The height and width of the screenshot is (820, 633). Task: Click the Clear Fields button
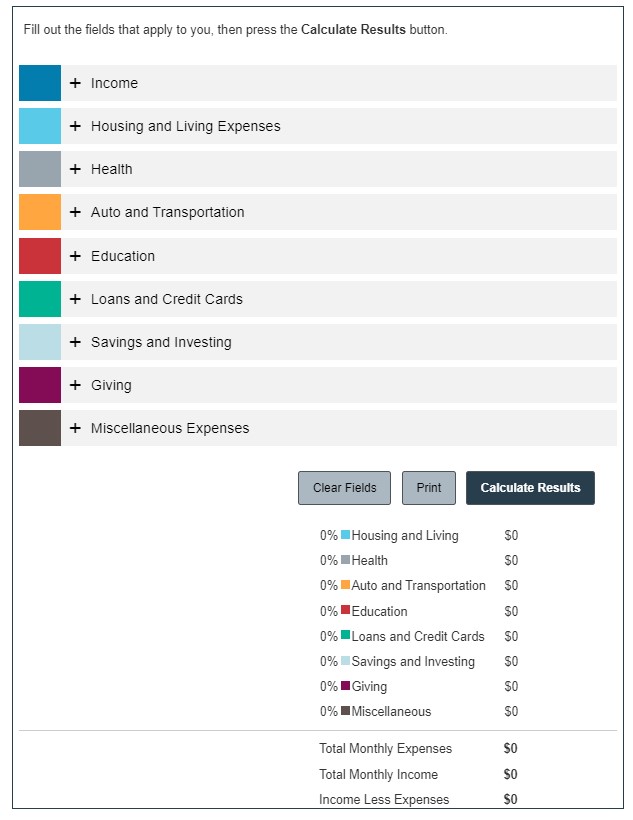344,488
